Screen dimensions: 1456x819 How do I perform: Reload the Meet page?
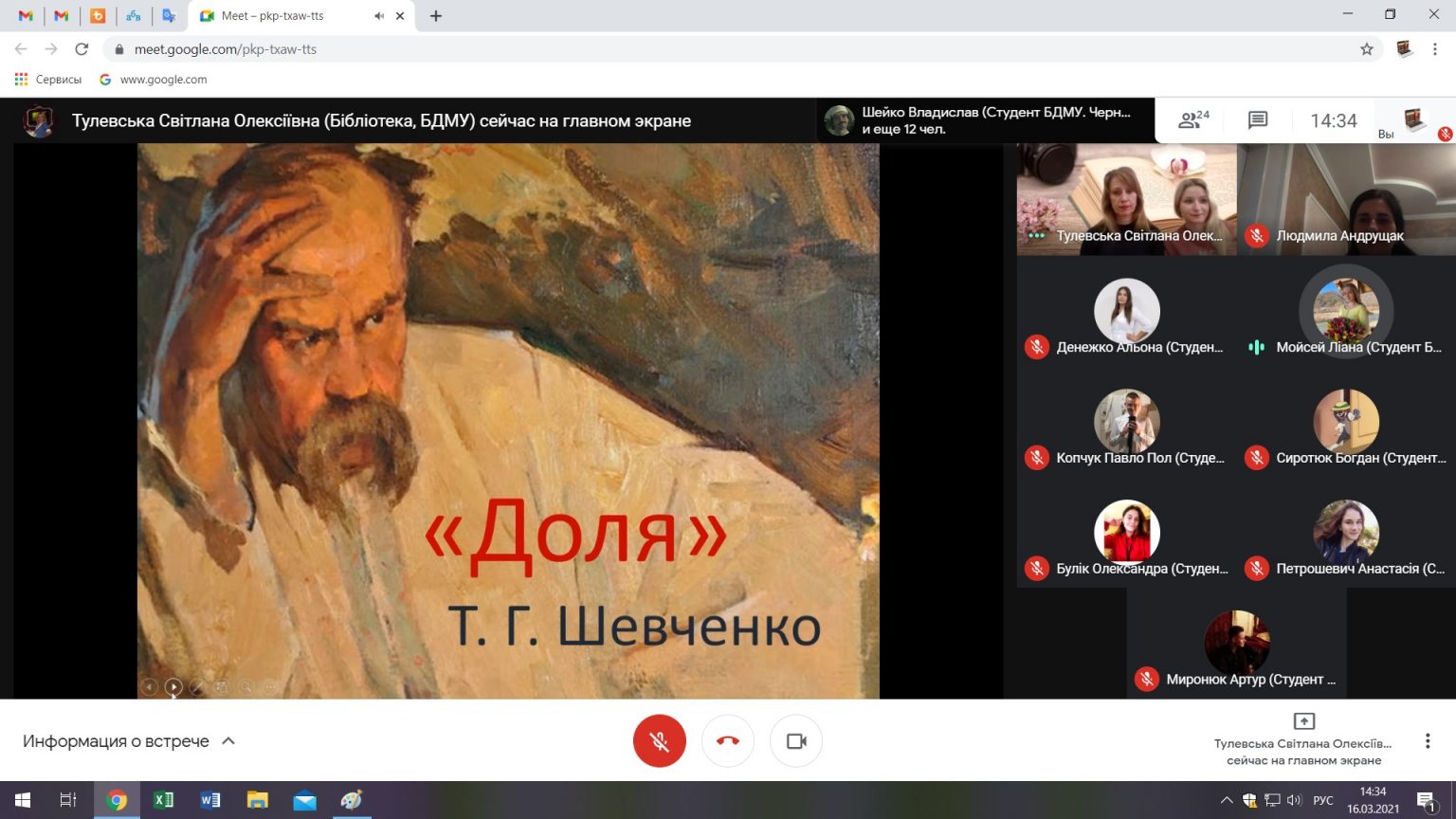tap(82, 49)
